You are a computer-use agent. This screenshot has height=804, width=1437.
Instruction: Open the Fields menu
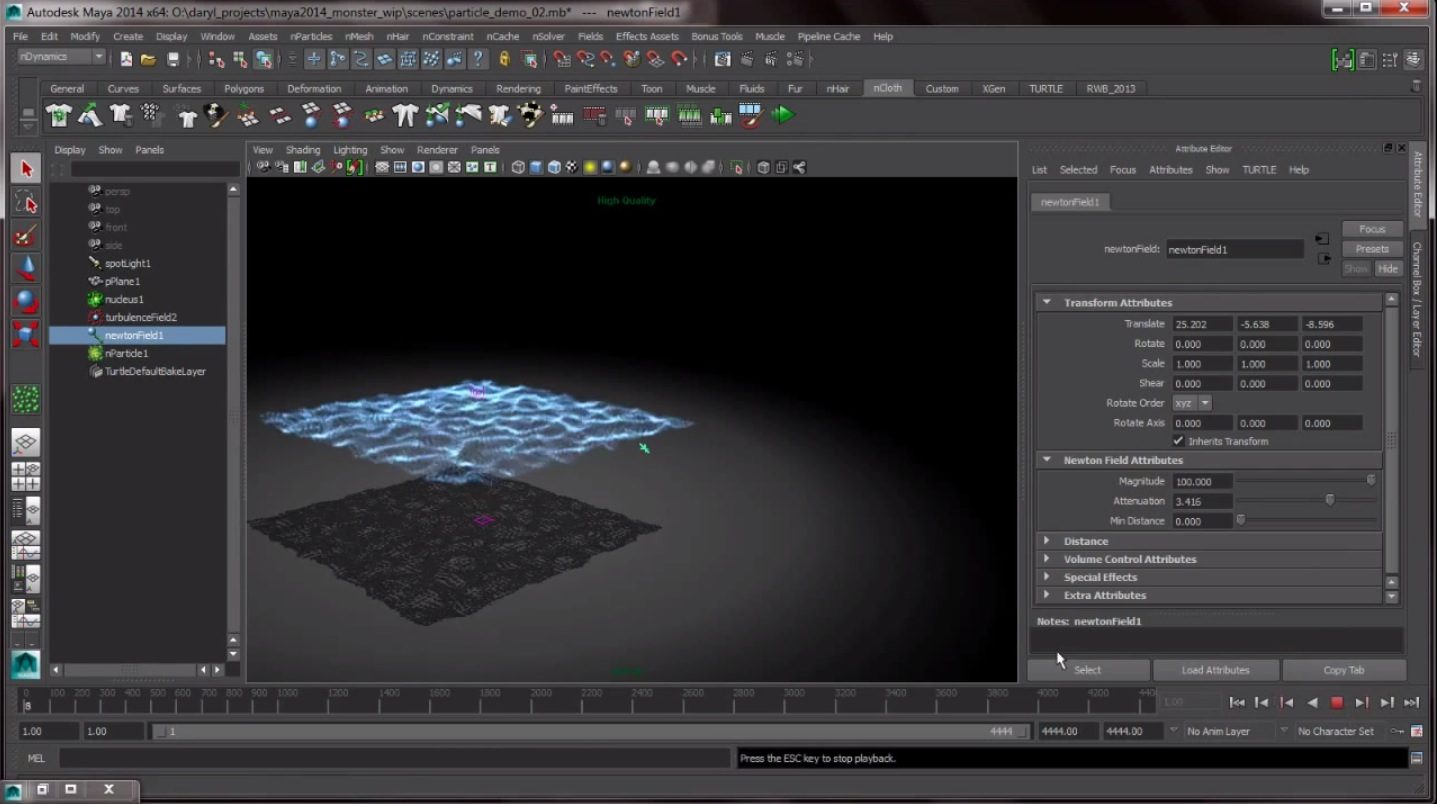590,36
